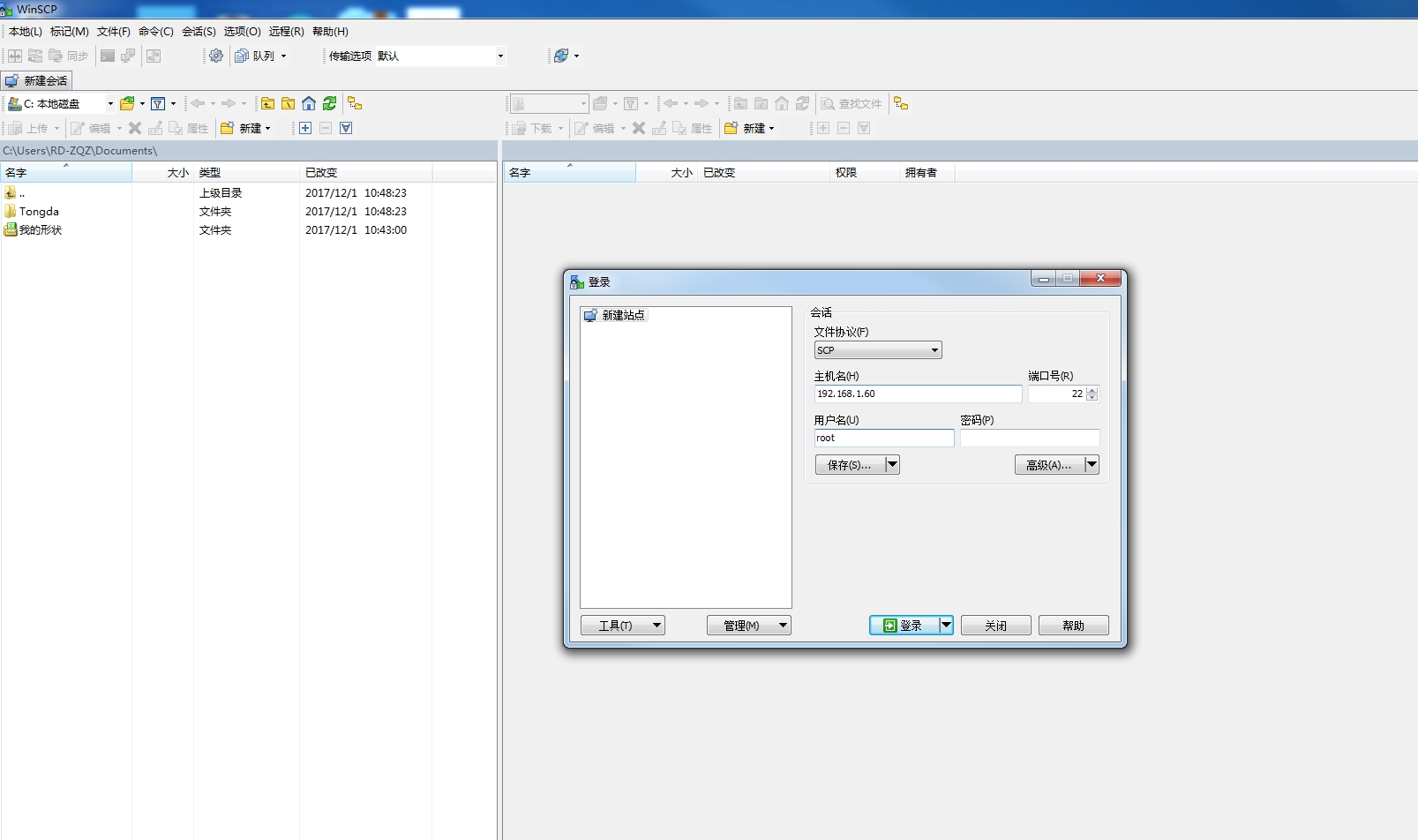Screen dimensions: 1418x840
Task: Click local unselect files minus icon
Action: tap(326, 128)
